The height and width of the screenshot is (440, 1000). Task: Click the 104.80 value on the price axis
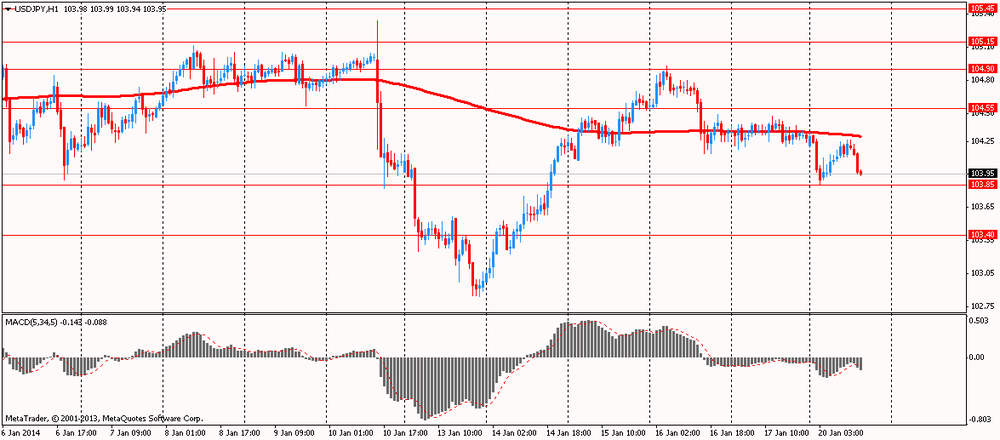pos(983,80)
